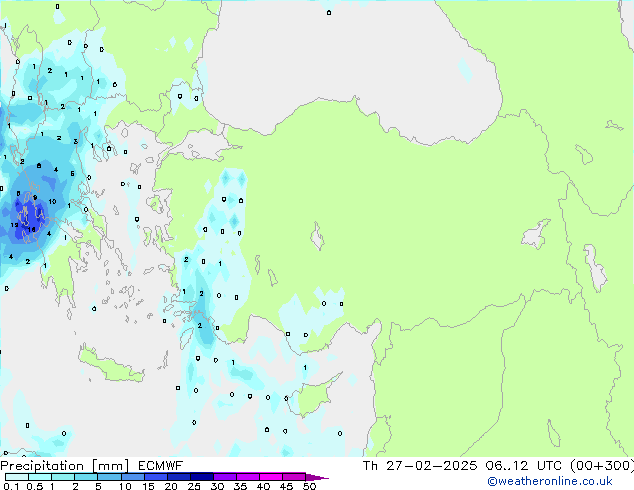Click the 20–25 mm dark blue swatch
Screen dimensions: 634x490
point(179,477)
